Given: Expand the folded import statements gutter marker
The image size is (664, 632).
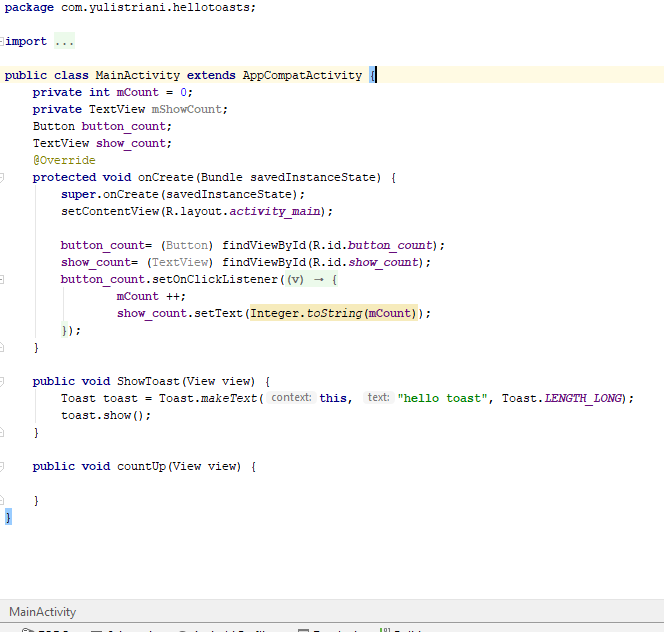Looking at the screenshot, I should [x=2, y=42].
